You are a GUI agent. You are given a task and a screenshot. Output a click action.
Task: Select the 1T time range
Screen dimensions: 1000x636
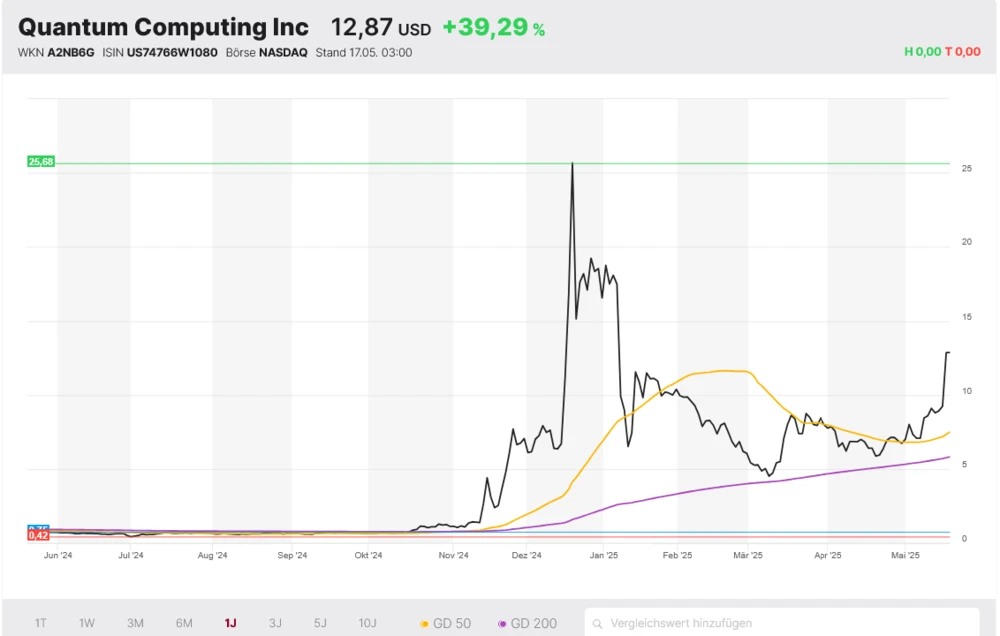[41, 623]
